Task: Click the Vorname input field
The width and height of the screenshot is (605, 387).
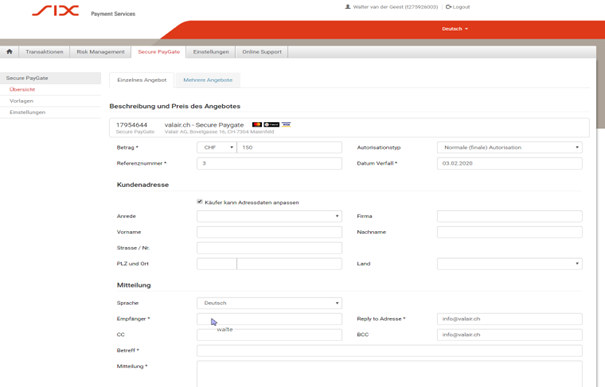Action: (269, 232)
